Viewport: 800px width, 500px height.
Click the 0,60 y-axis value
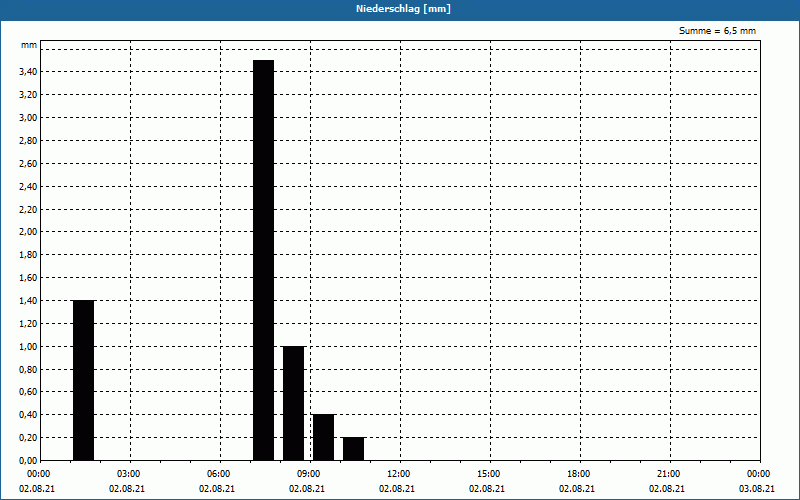(x=28, y=392)
